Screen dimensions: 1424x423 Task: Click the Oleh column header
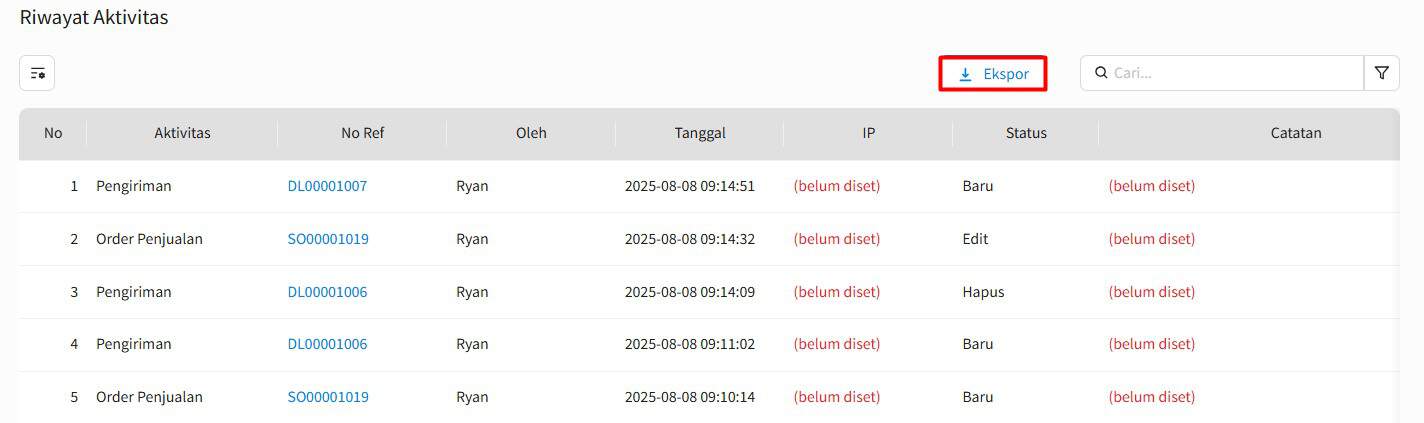click(x=531, y=133)
